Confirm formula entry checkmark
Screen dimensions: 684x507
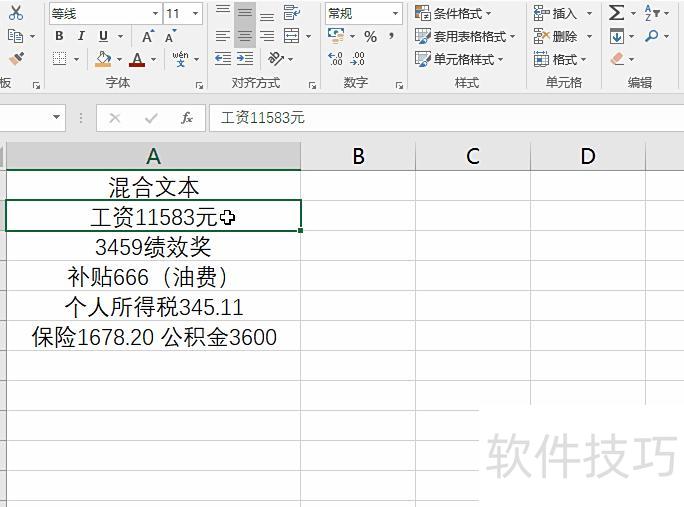151,118
